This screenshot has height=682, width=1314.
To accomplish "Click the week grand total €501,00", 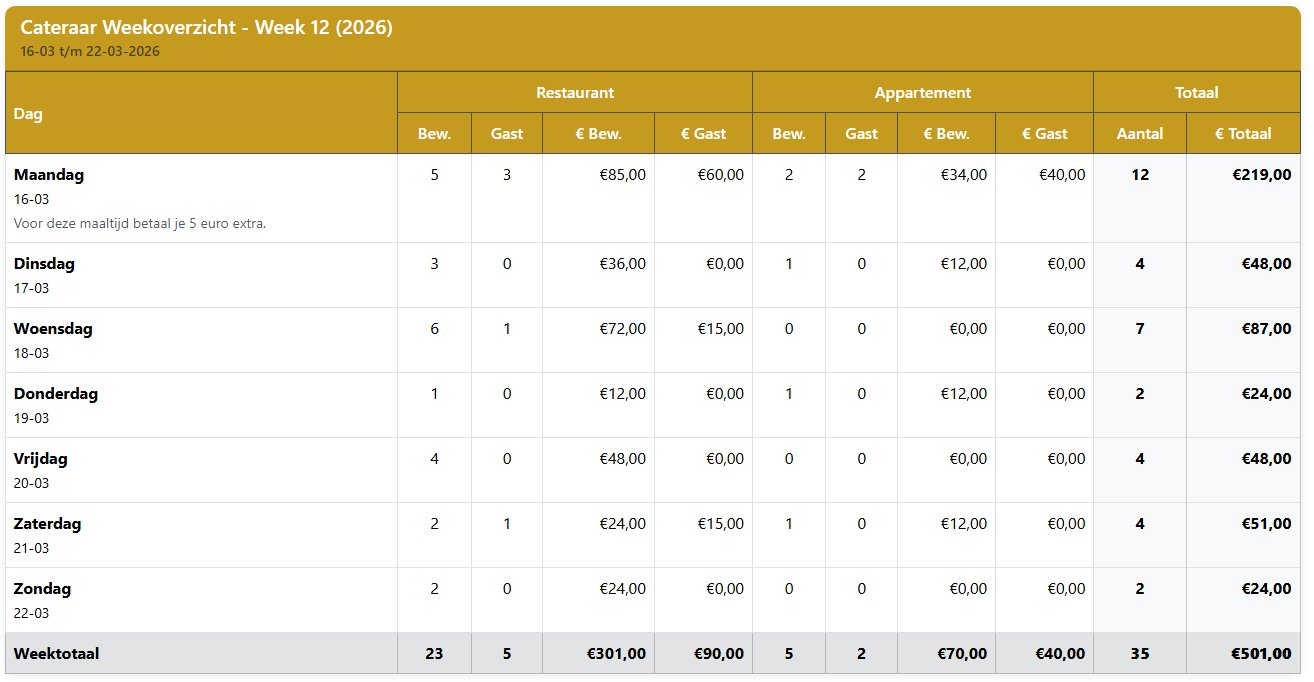I will tap(1261, 654).
